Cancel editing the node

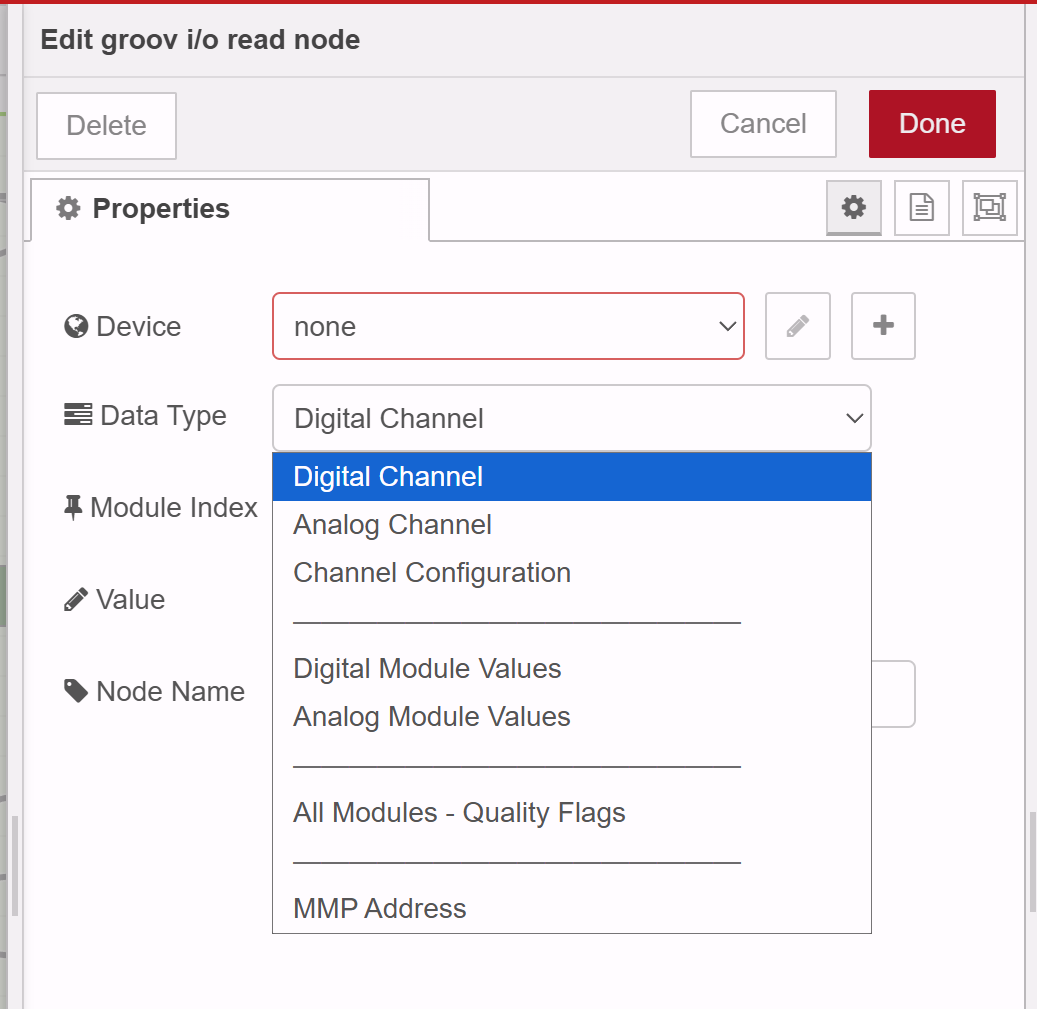(x=762, y=124)
